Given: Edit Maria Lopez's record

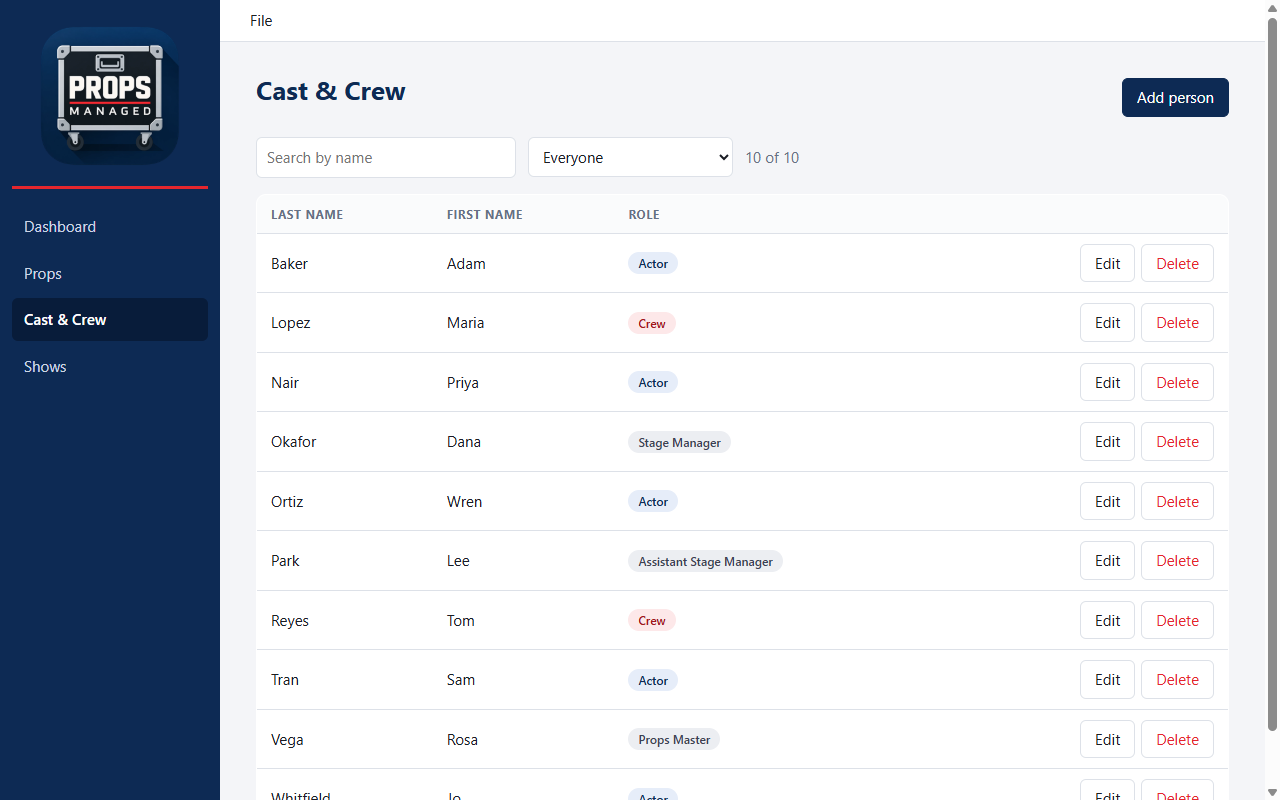Looking at the screenshot, I should 1107,323.
